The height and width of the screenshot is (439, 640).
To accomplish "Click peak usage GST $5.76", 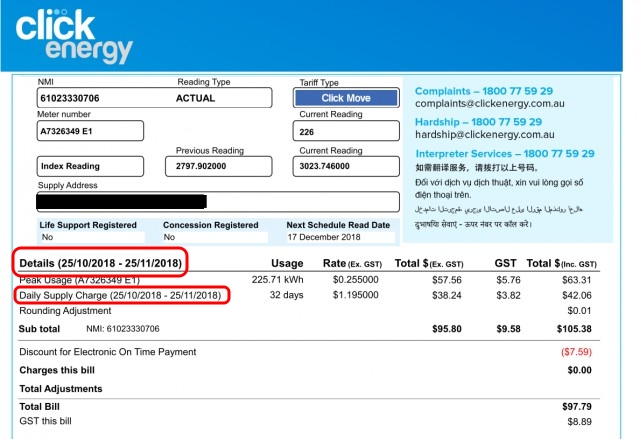I will 508,280.
